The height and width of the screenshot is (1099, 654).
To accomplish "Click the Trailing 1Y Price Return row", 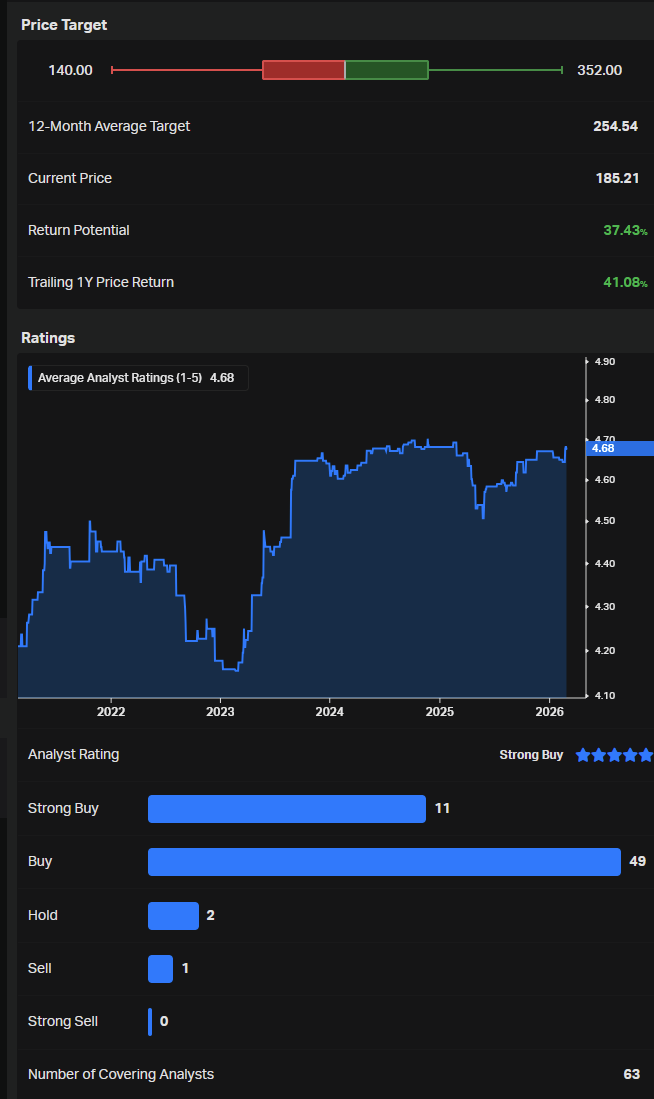I will click(335, 282).
